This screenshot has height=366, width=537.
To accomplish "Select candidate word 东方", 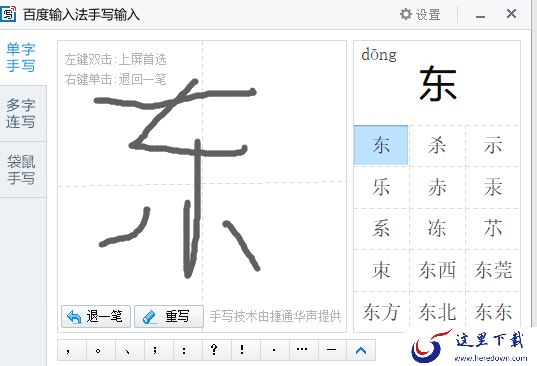I will coord(381,312).
